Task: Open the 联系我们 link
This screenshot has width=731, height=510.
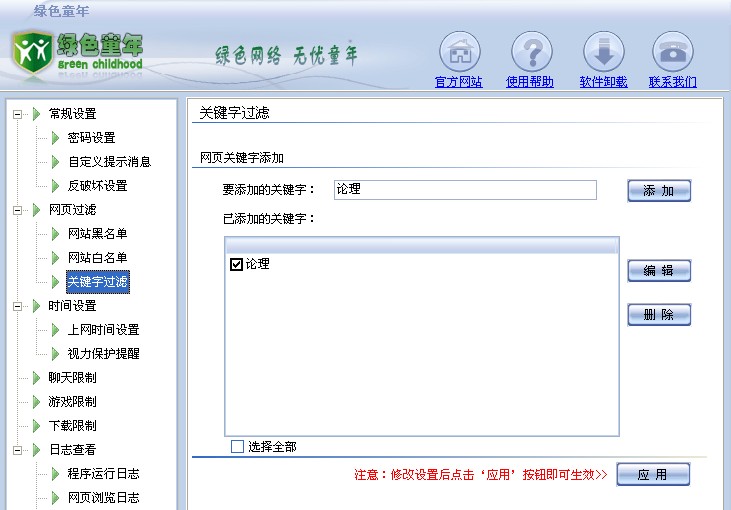Action: 673,82
